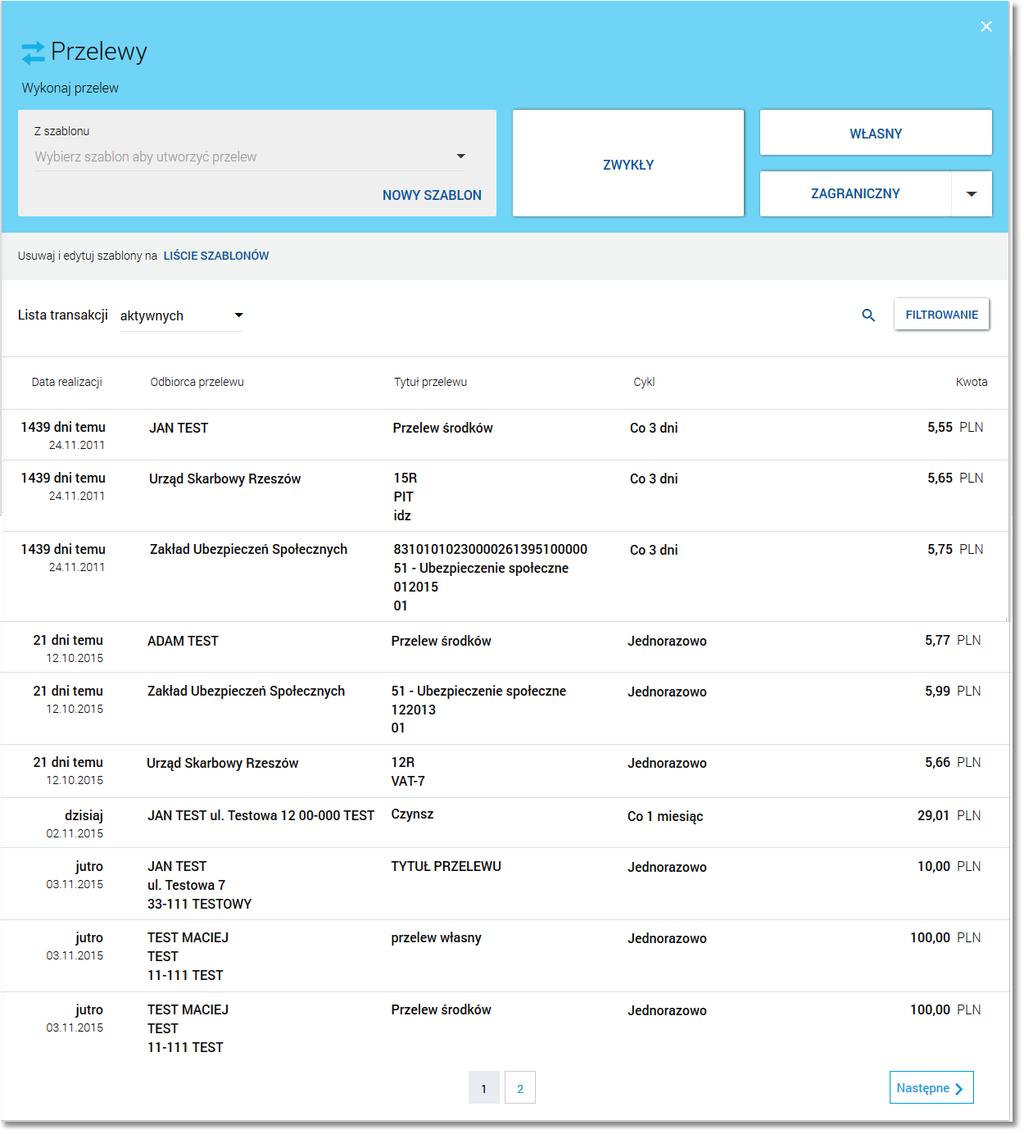Click the Odbiorca przelewu column header
Image resolution: width=1024 pixels, height=1134 pixels.
[x=197, y=382]
